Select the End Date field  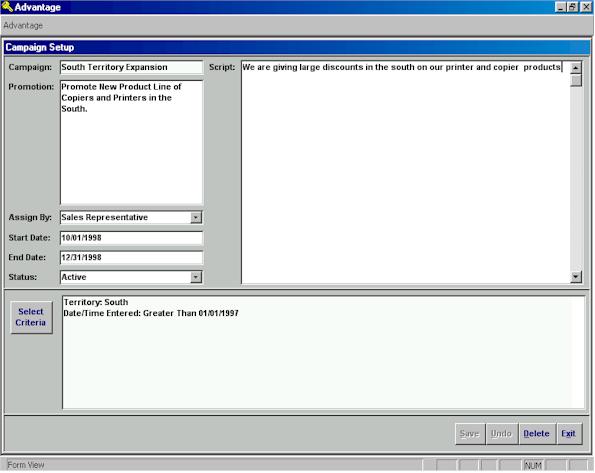tap(131, 257)
